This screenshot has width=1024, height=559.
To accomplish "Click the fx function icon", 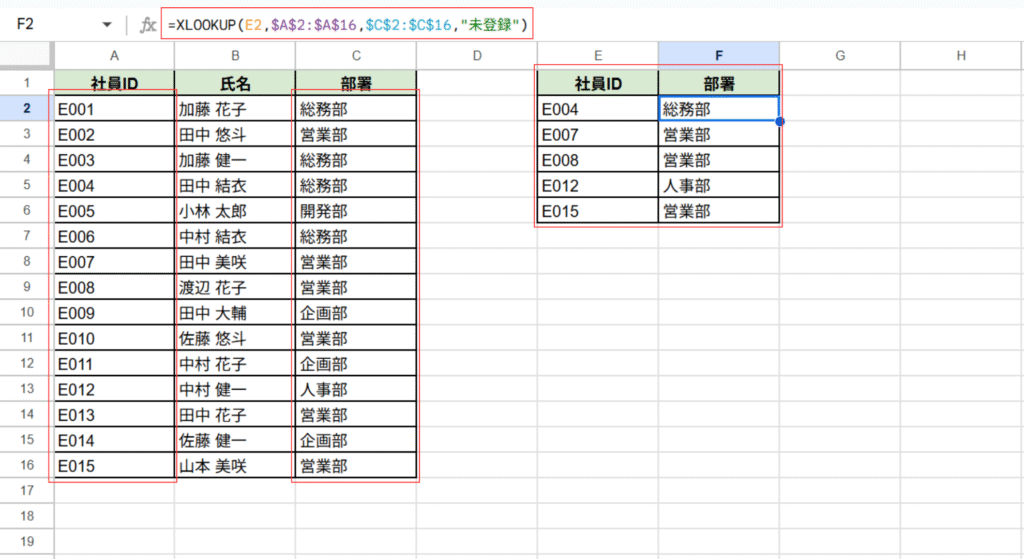I will 148,25.
